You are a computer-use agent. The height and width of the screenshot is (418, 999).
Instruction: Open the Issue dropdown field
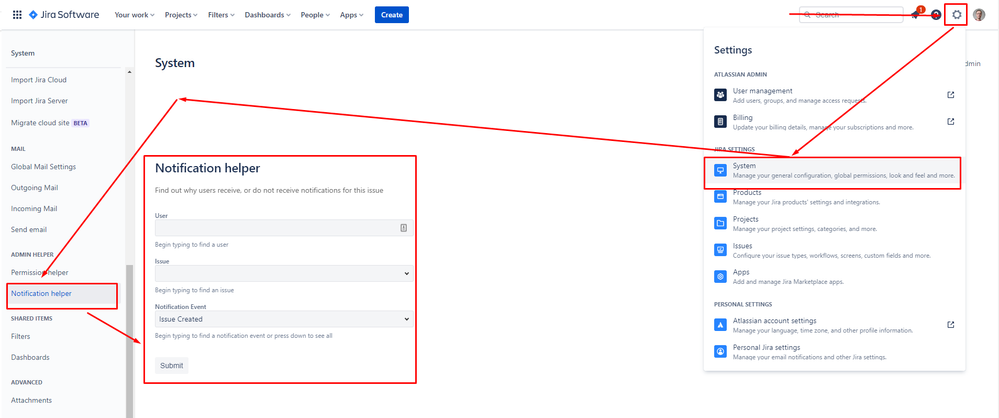click(284, 273)
